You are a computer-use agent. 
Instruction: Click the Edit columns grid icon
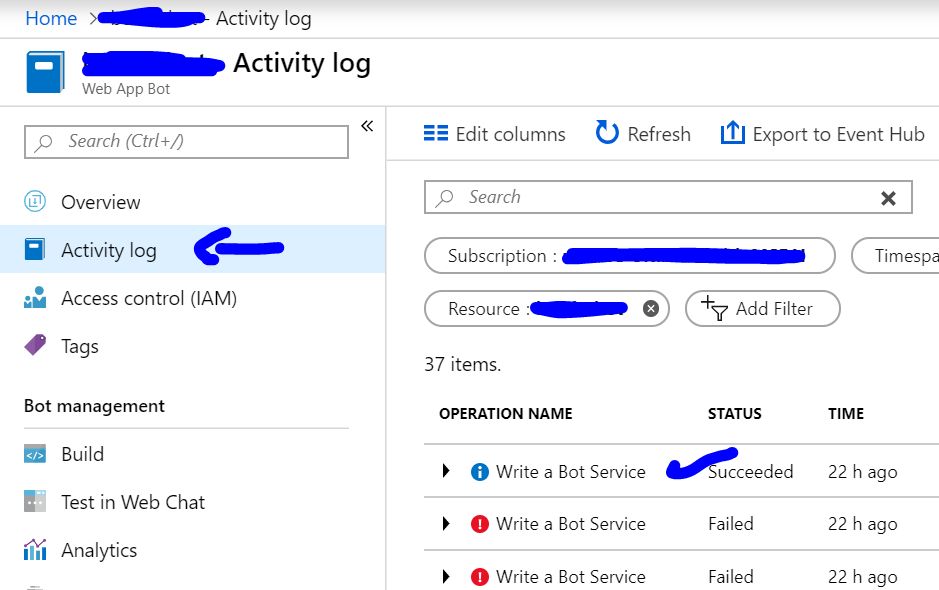435,133
